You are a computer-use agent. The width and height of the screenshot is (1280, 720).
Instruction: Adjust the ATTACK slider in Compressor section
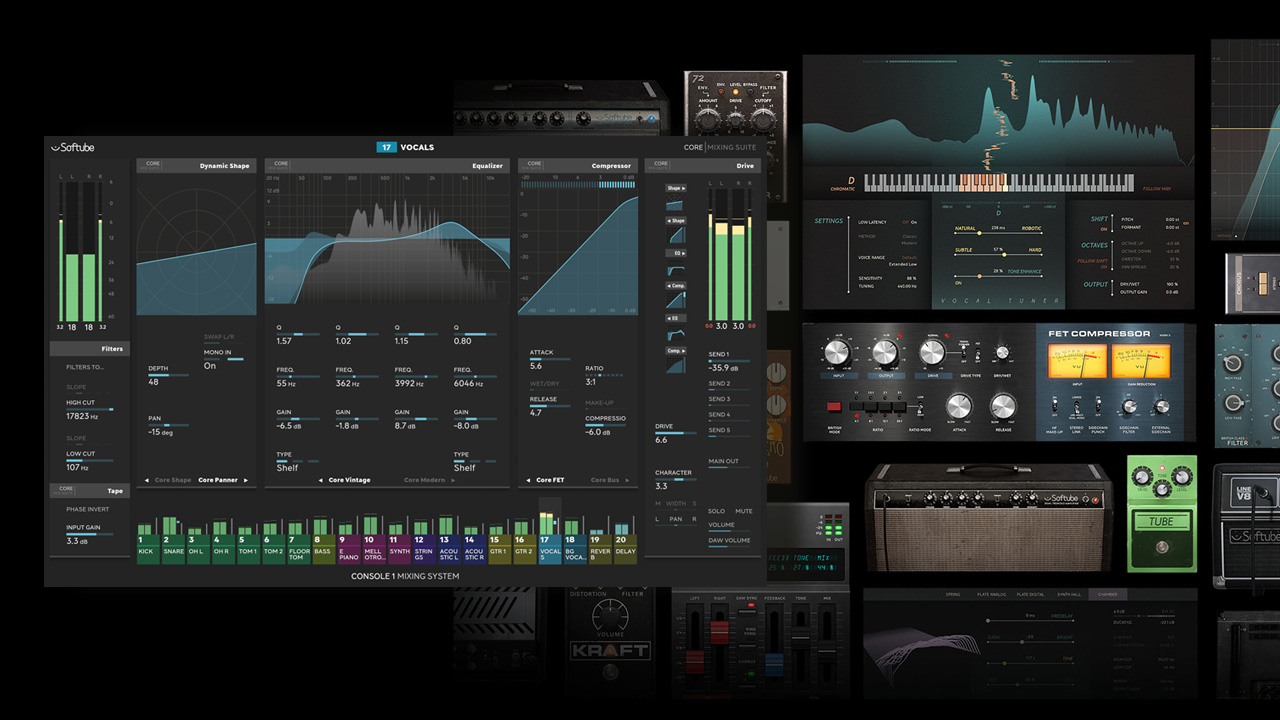pyautogui.click(x=550, y=359)
